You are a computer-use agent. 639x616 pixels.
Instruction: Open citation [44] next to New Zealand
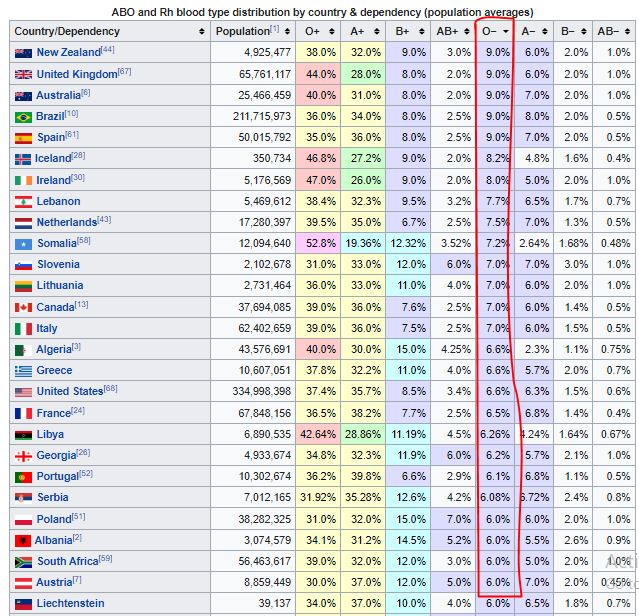click(108, 50)
